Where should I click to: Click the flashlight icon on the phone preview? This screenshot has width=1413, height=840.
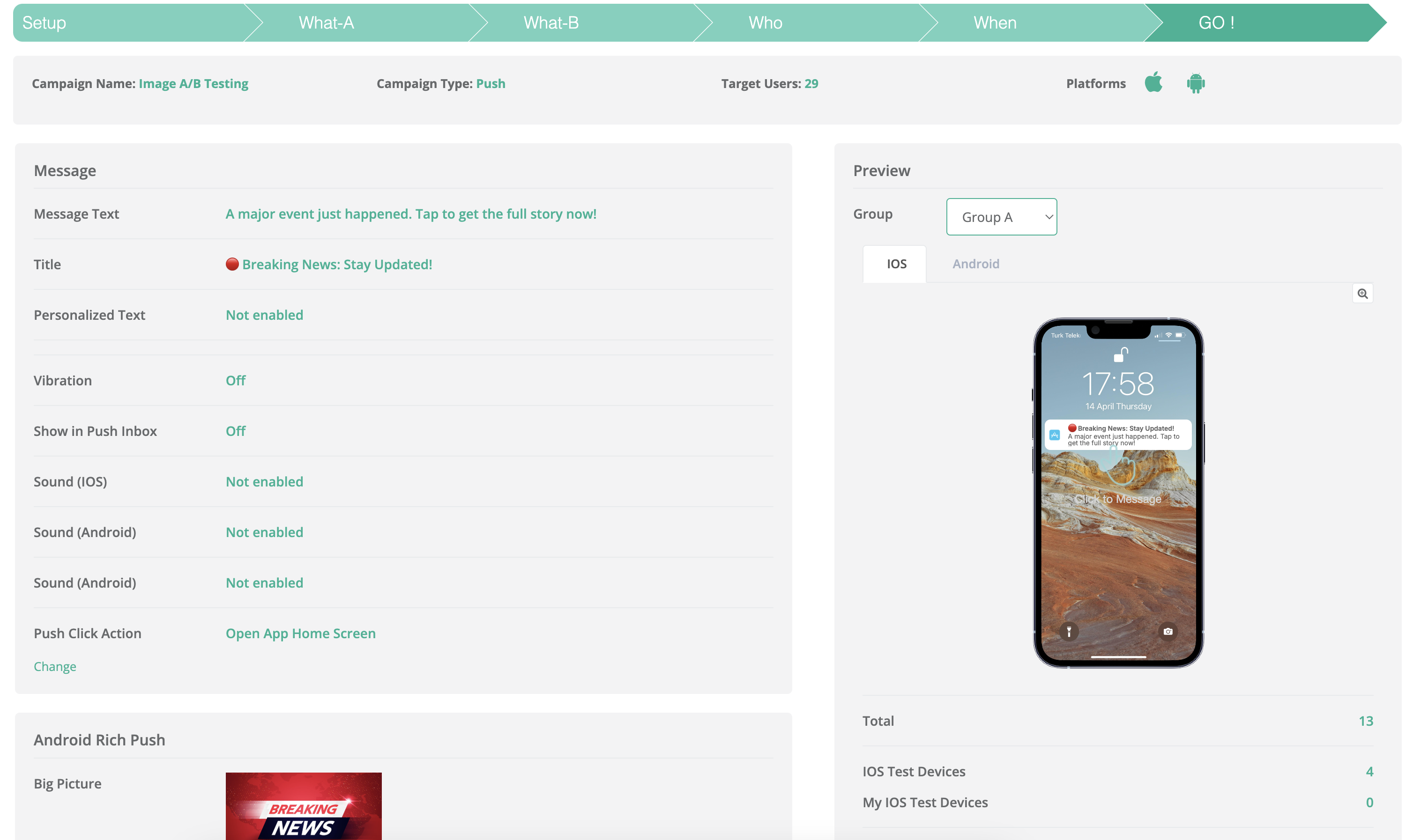tap(1069, 631)
